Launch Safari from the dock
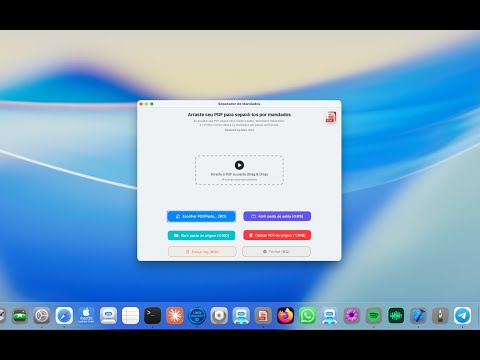 pyautogui.click(x=64, y=315)
